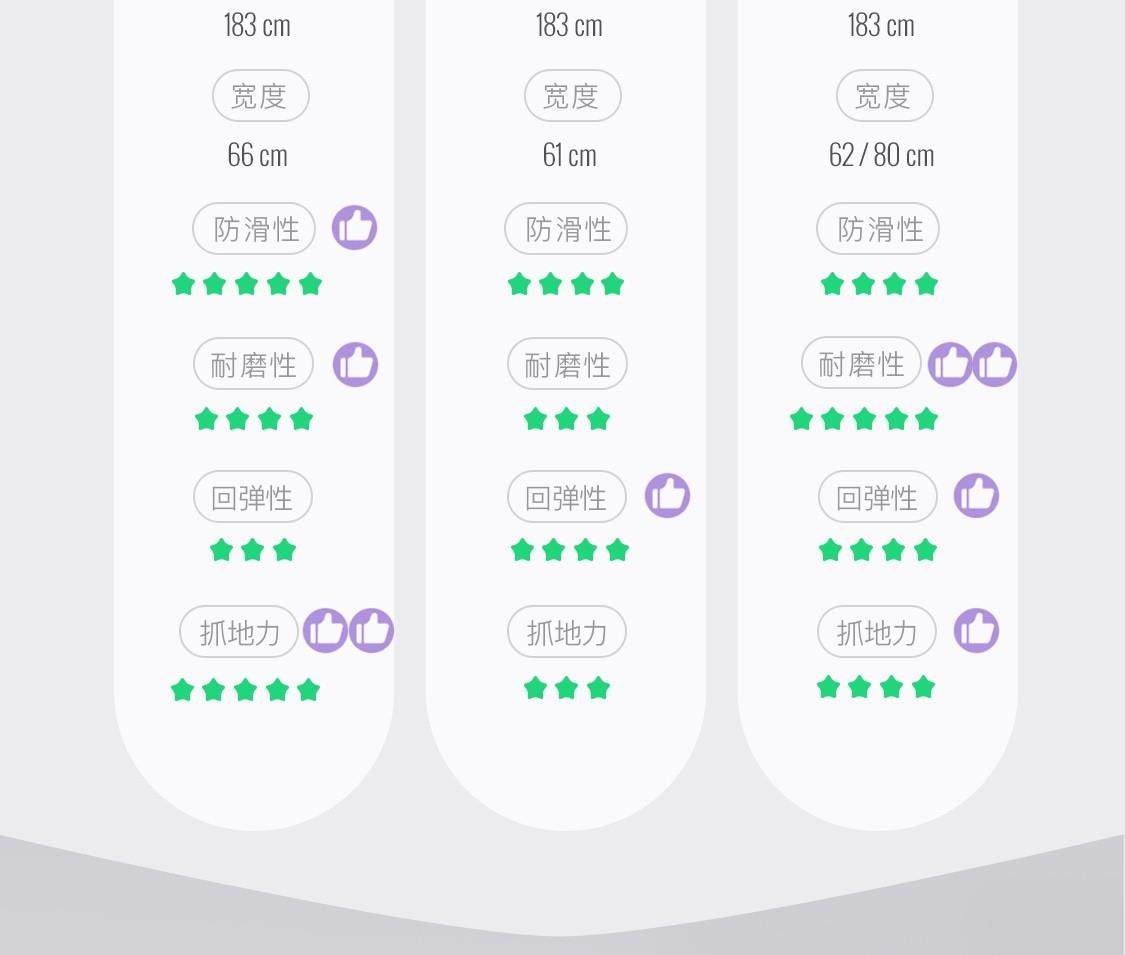Image resolution: width=1125 pixels, height=955 pixels.
Task: Click the thumbs-up beside left column's 耐磨性
Action: [x=355, y=364]
